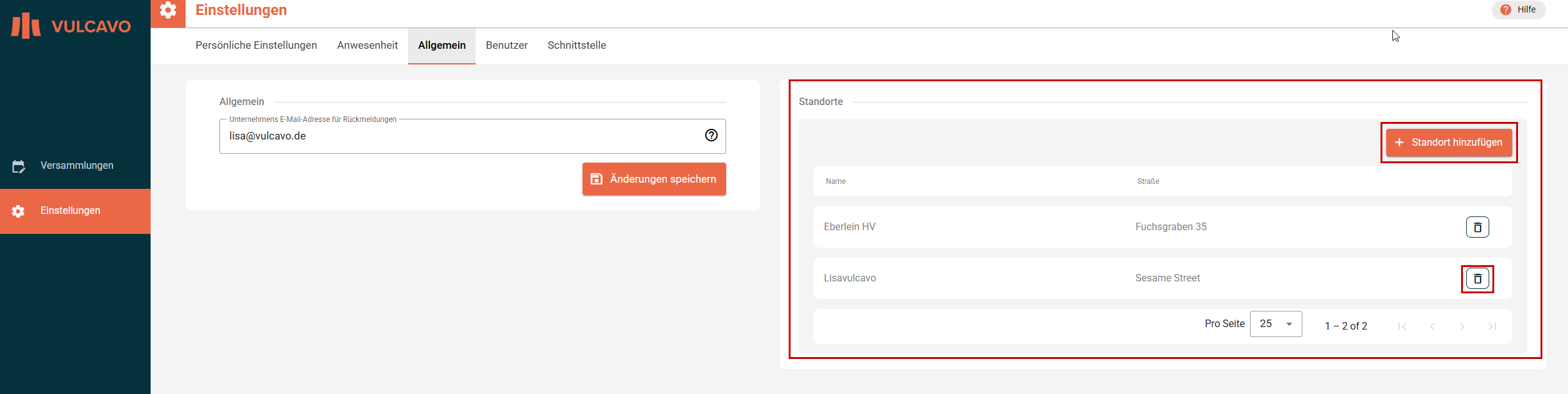1568x394 pixels.
Task: Click the Änderungen speichern button
Action: [654, 179]
